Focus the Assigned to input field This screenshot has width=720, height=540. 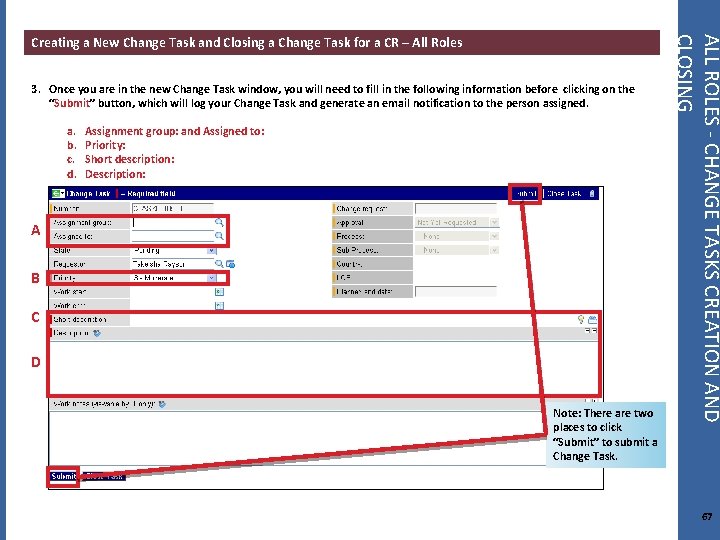click(173, 236)
